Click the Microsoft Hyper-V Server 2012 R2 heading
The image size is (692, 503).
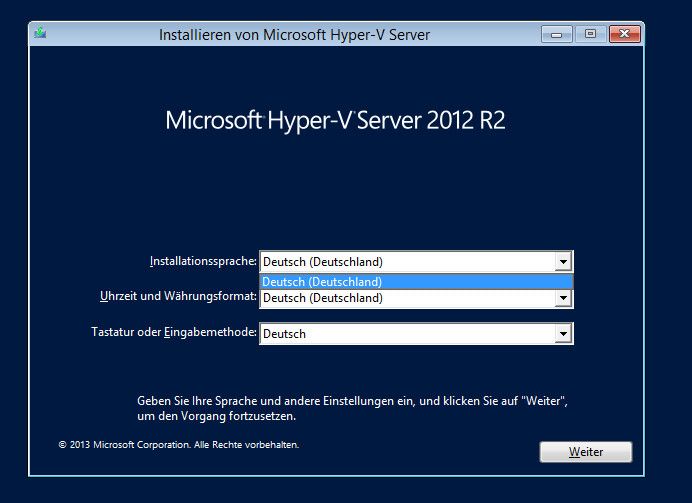pos(335,120)
